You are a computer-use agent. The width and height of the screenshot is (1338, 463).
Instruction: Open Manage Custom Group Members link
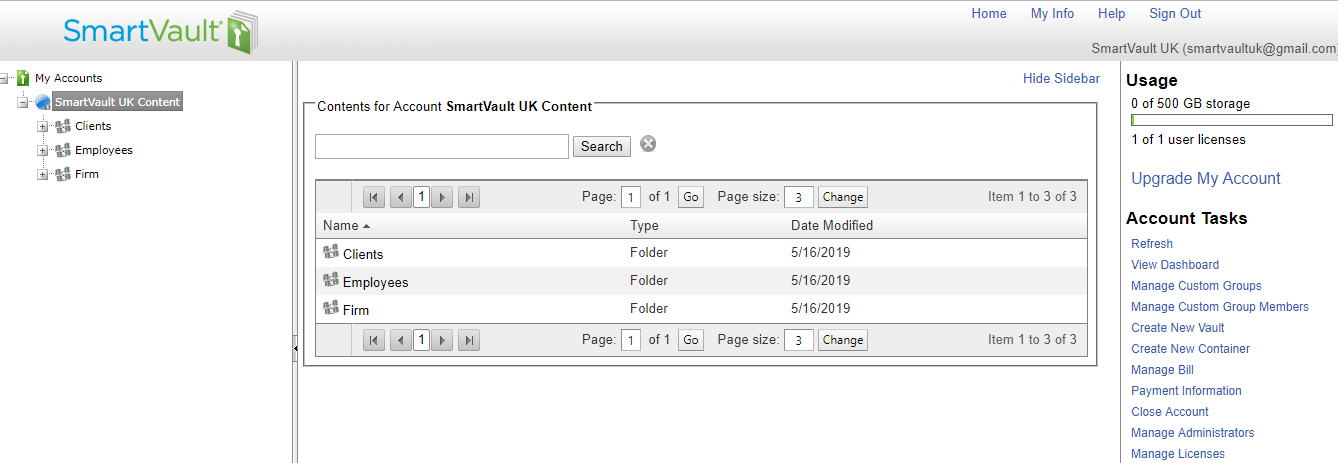[x=1220, y=307]
